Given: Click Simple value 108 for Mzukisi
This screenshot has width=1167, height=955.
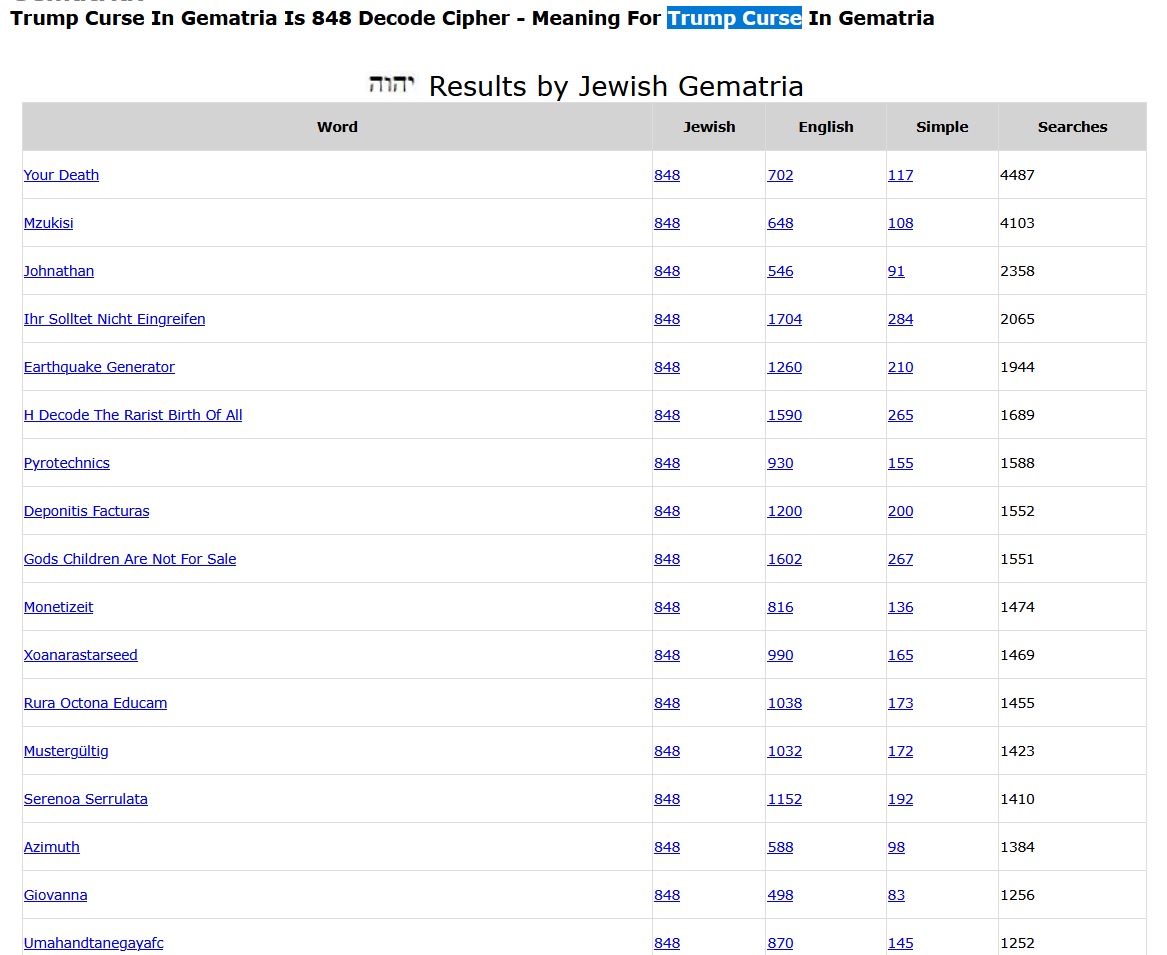Looking at the screenshot, I should point(901,223).
